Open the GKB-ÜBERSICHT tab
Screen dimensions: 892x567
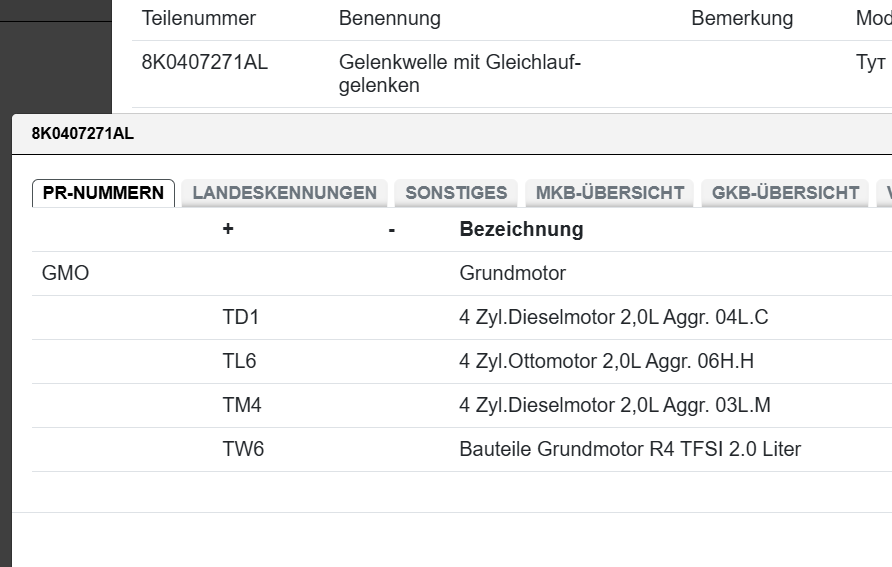785,193
